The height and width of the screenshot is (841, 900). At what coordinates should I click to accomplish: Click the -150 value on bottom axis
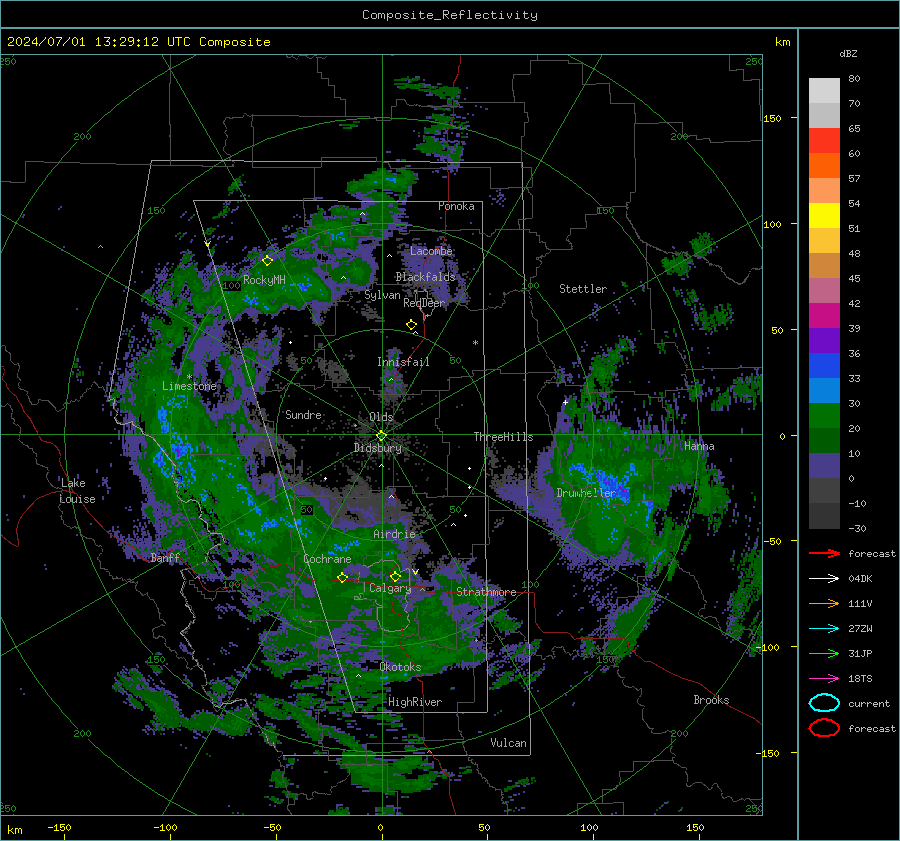click(x=59, y=827)
